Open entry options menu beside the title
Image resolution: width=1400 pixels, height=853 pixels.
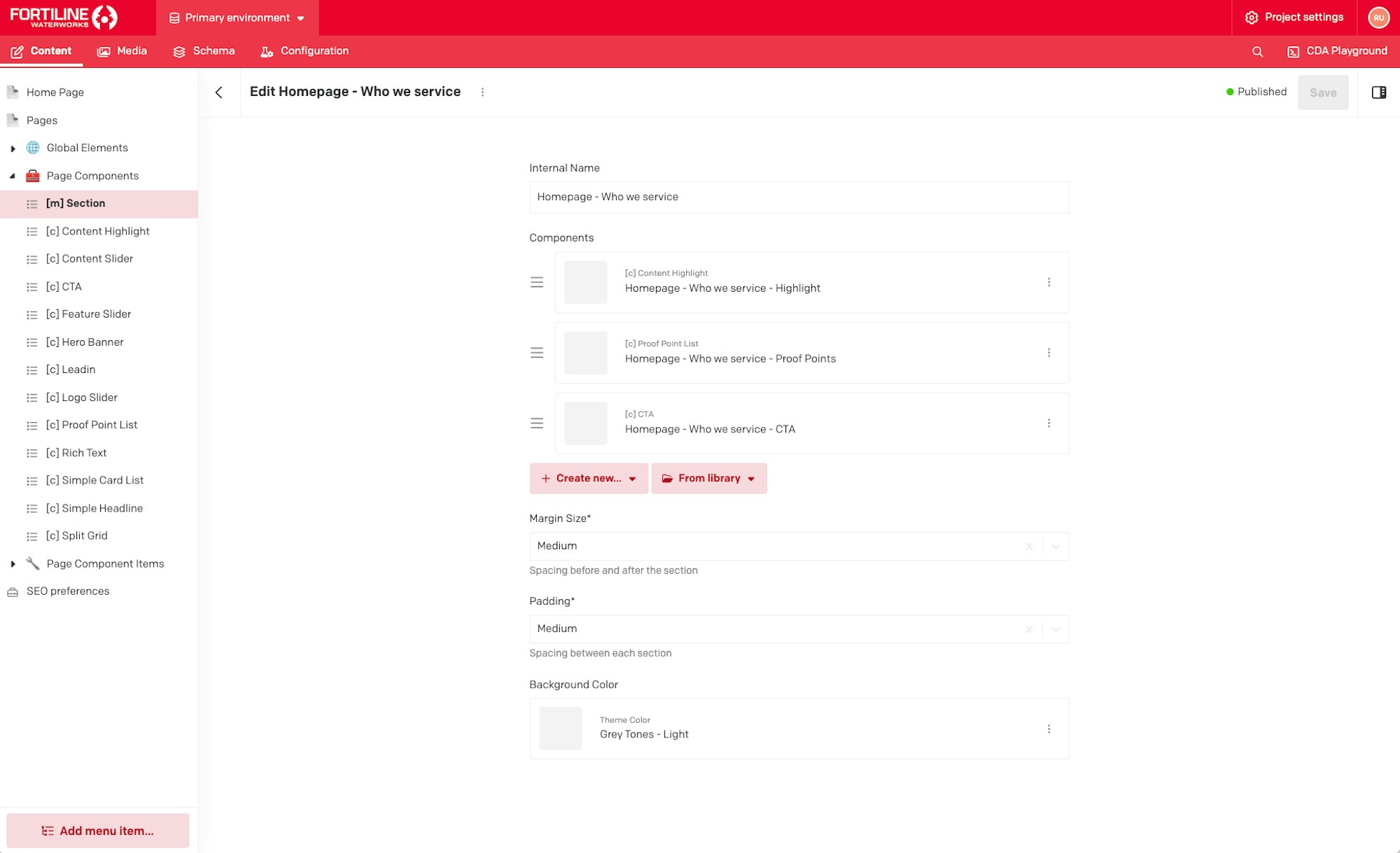pos(482,92)
